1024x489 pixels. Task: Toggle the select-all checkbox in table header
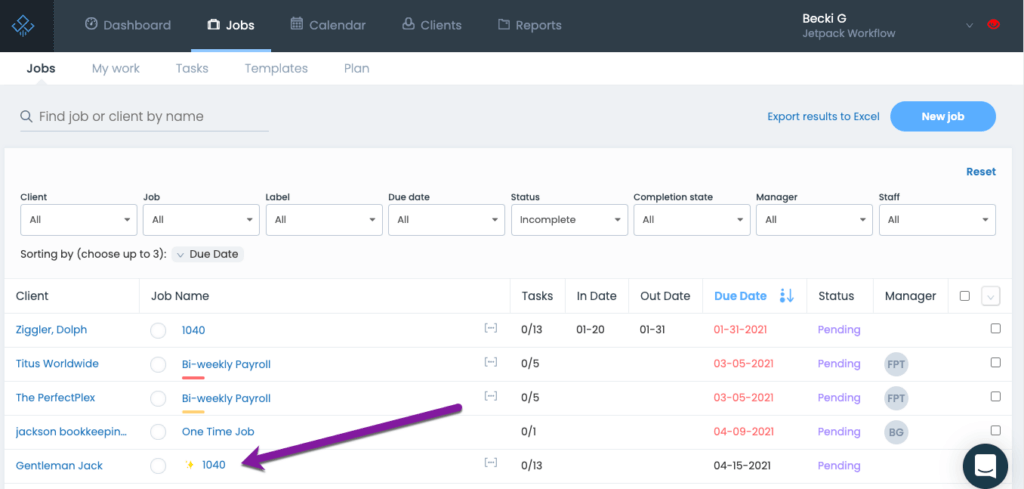[964, 296]
